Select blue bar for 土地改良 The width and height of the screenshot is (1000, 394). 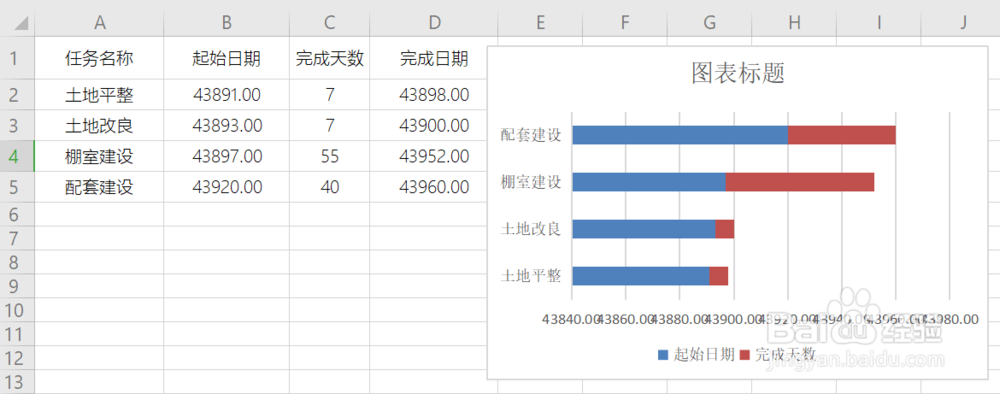coord(644,229)
